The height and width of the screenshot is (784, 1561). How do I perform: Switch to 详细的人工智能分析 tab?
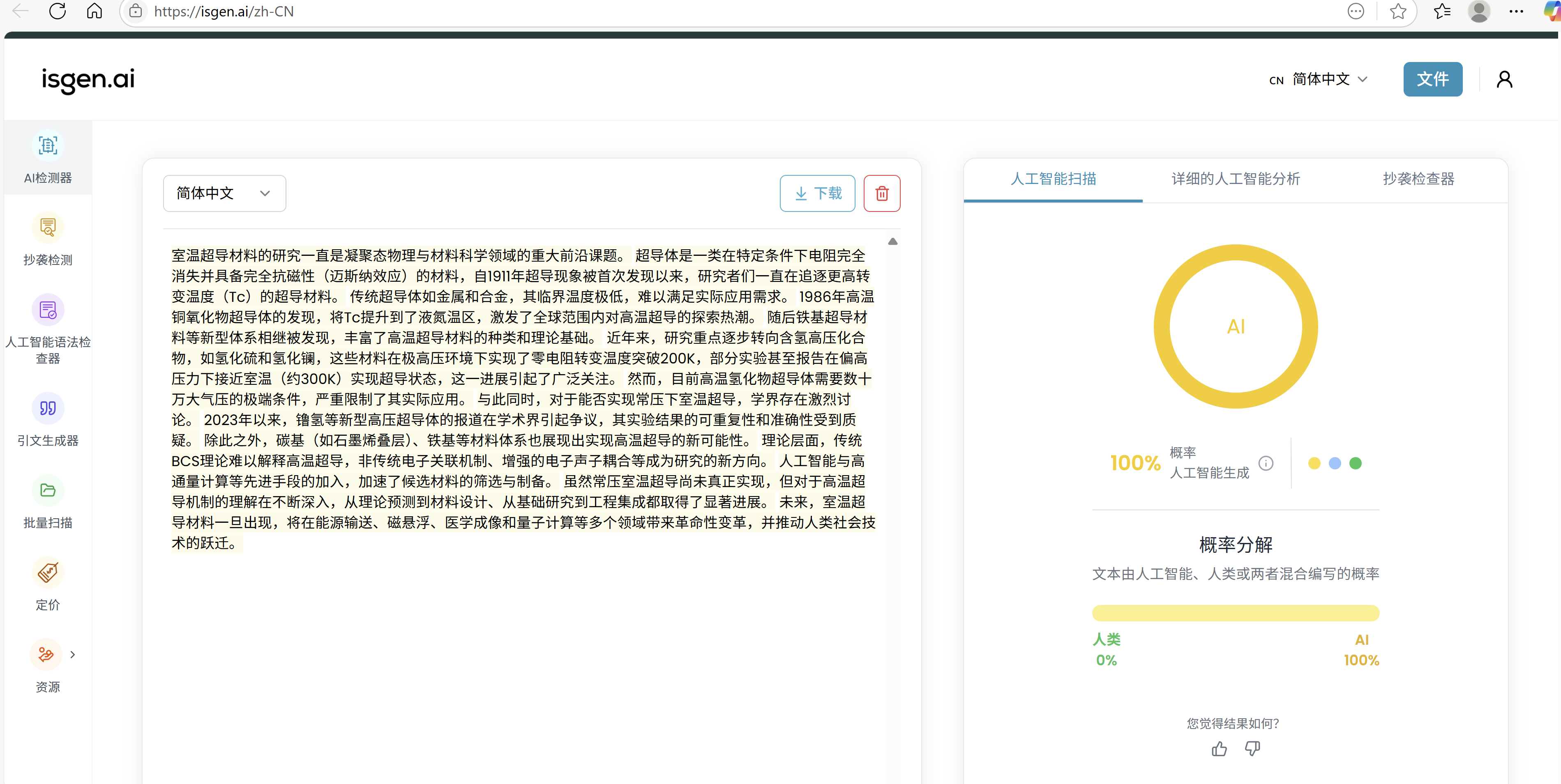pyautogui.click(x=1235, y=179)
